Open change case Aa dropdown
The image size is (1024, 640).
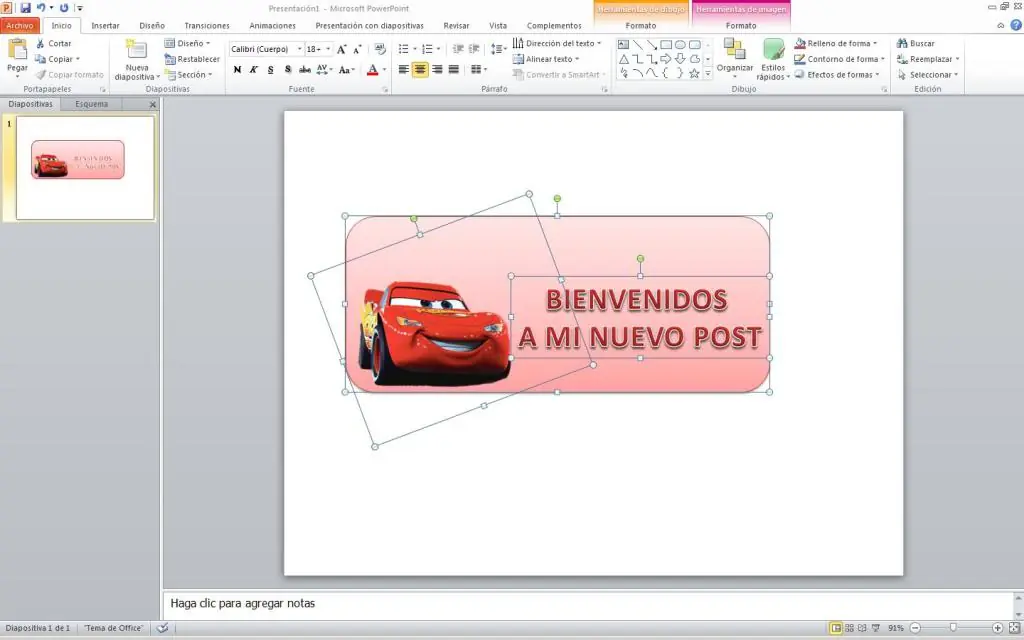(x=346, y=69)
